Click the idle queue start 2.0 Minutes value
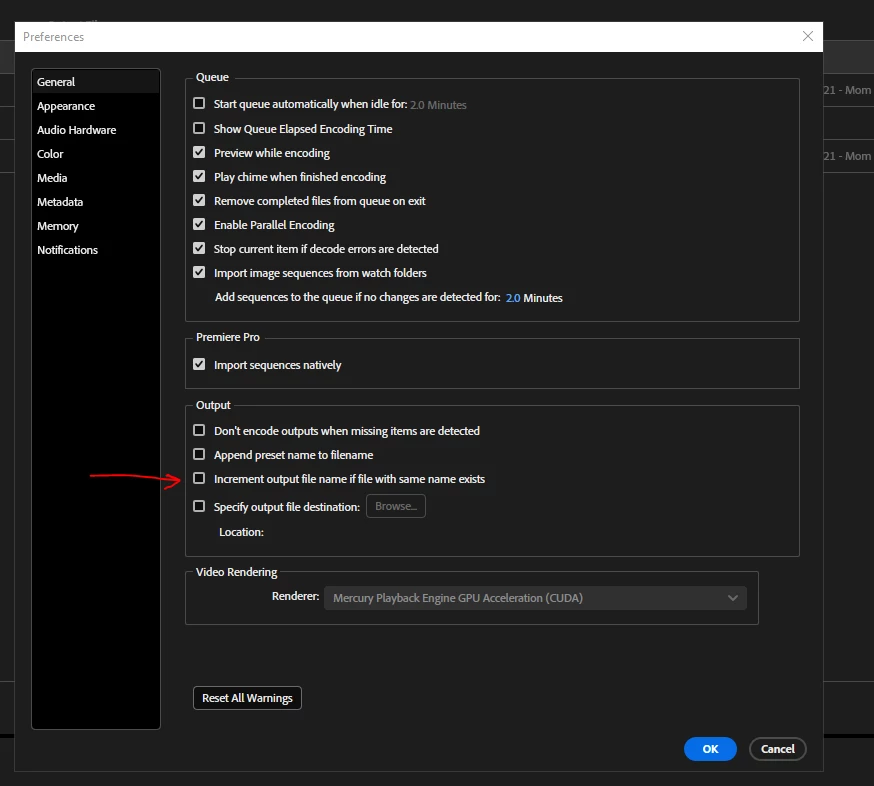The width and height of the screenshot is (874, 786). (x=438, y=105)
